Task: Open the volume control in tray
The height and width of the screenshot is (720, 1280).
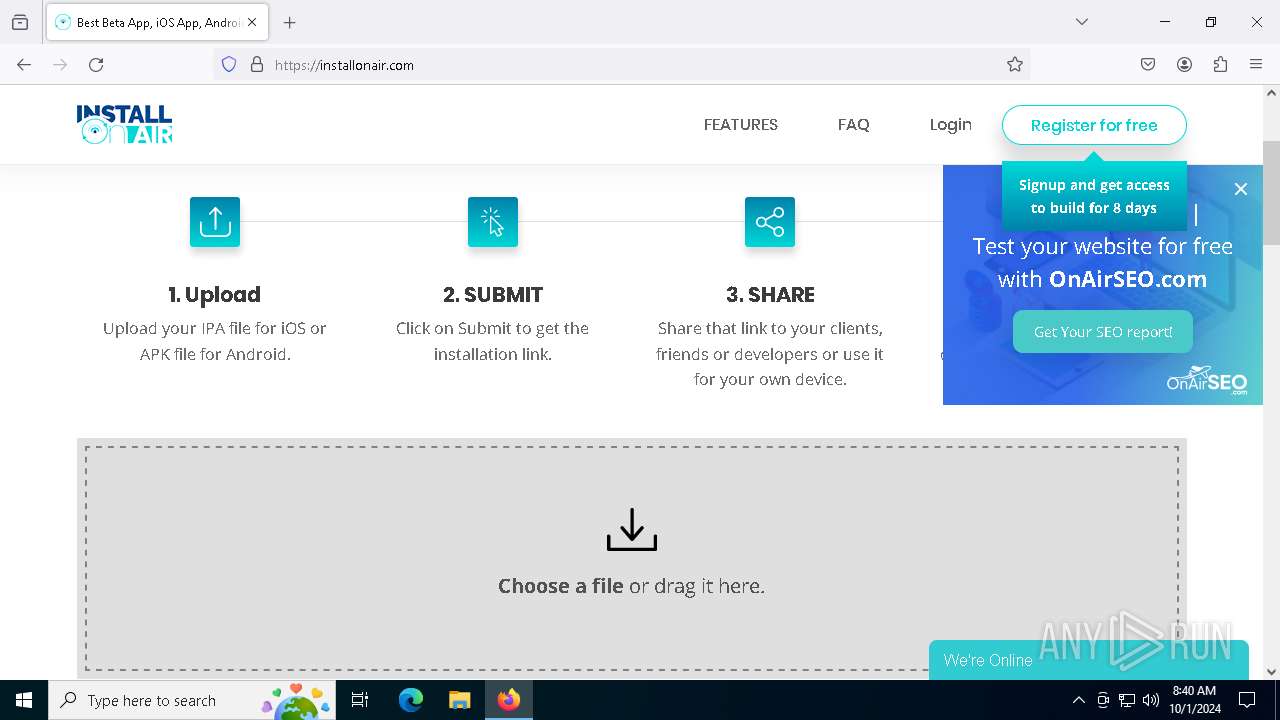Action: click(x=1151, y=700)
